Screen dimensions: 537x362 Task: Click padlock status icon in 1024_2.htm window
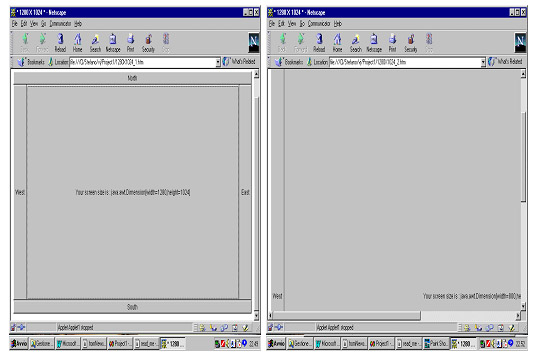(x=270, y=327)
